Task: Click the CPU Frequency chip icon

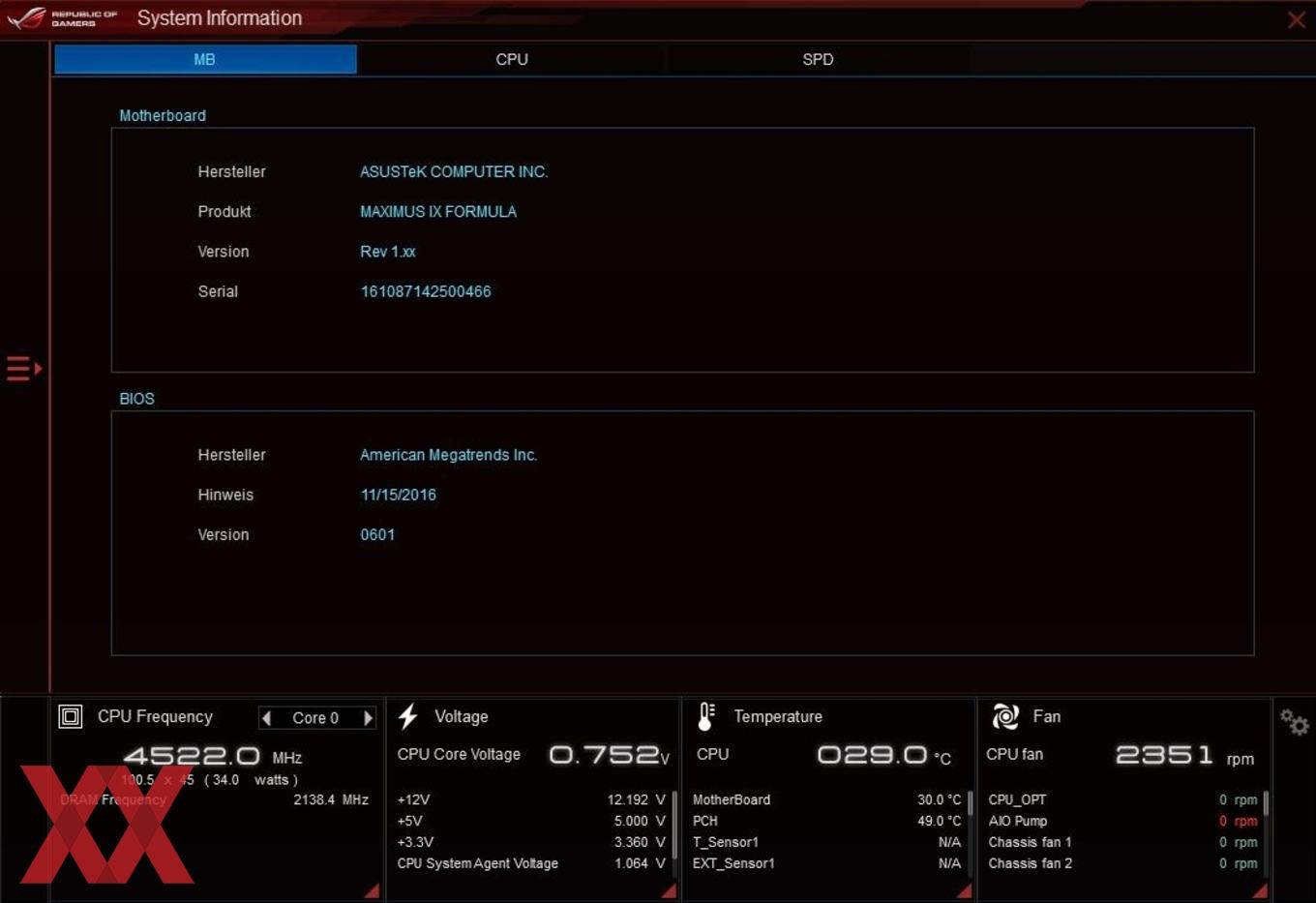Action: click(71, 716)
